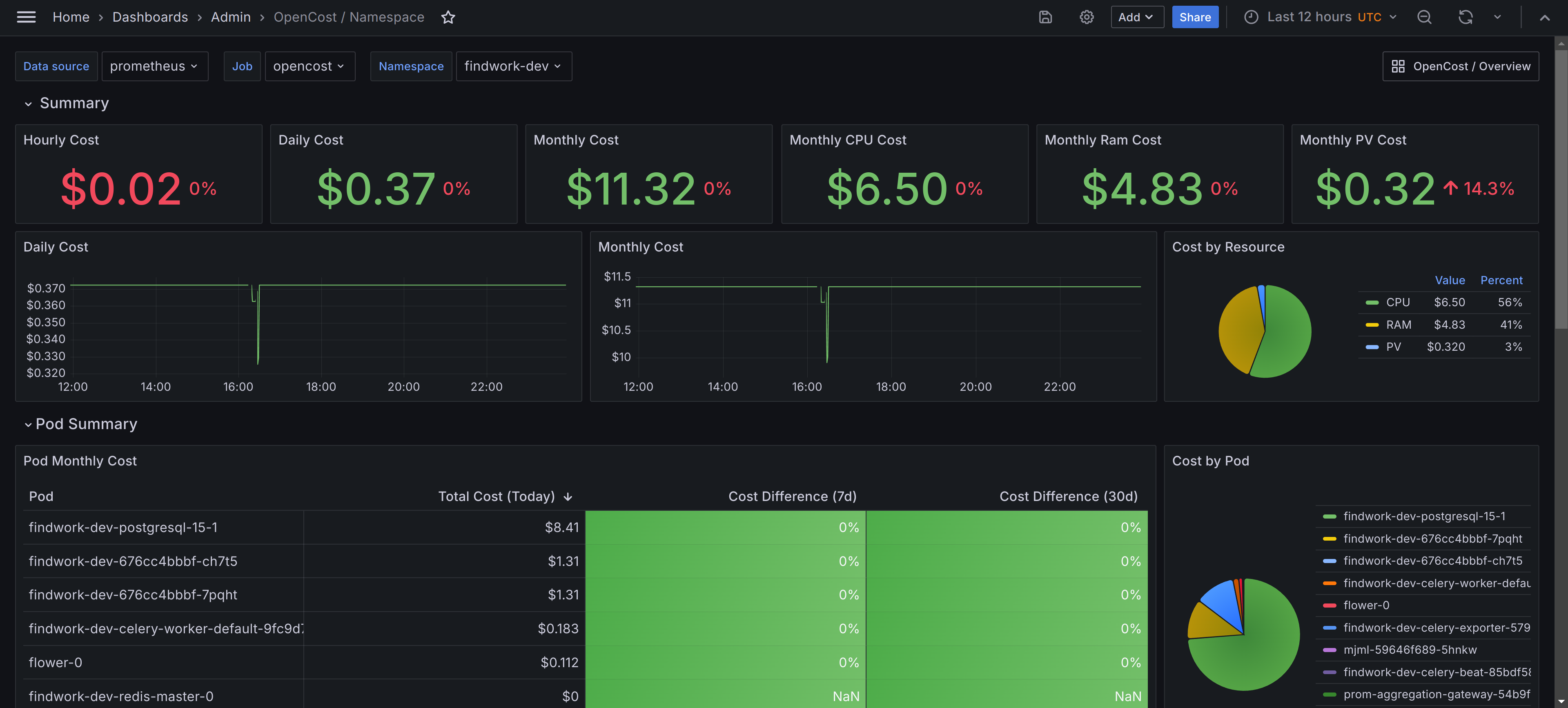Image resolution: width=1568 pixels, height=708 pixels.
Task: Open the Dashboards breadcrumb
Action: coord(150,17)
